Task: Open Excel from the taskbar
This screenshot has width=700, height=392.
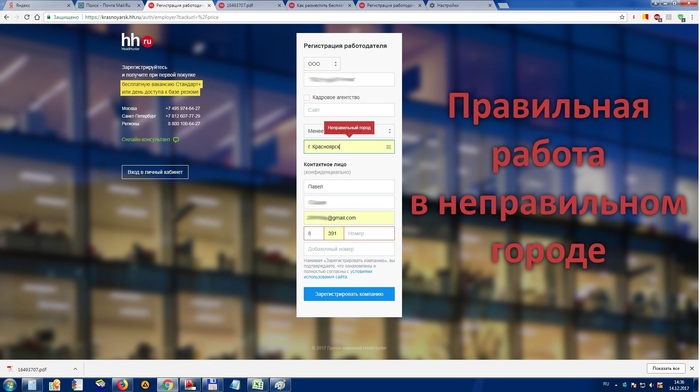Action: pos(258,384)
